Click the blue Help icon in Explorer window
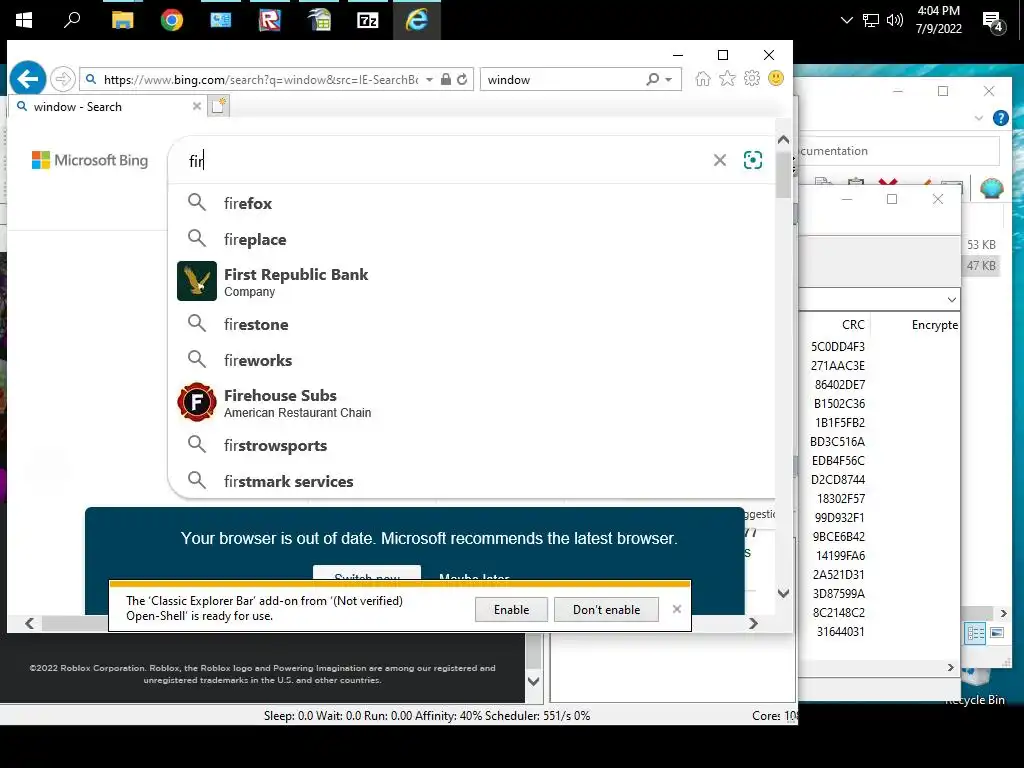 (1000, 118)
